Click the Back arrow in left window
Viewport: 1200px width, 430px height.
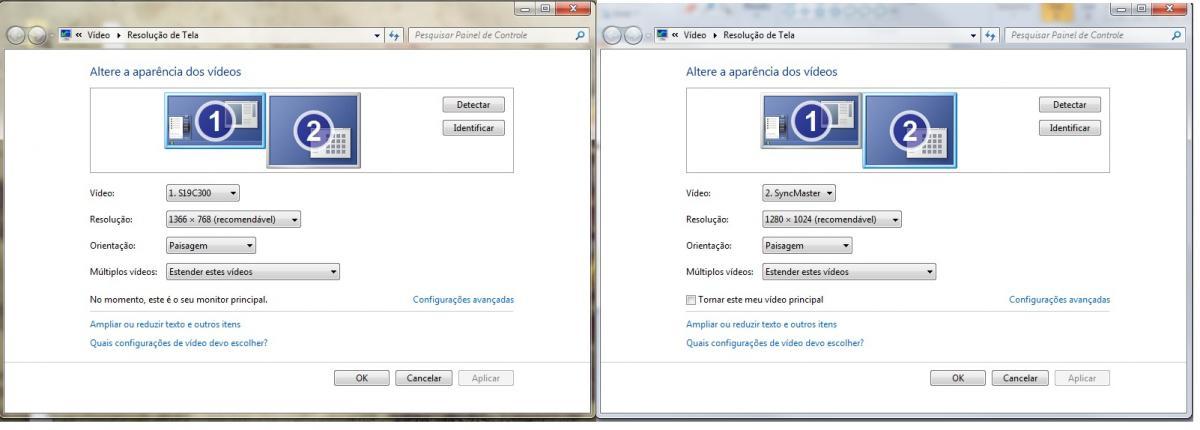click(x=14, y=35)
